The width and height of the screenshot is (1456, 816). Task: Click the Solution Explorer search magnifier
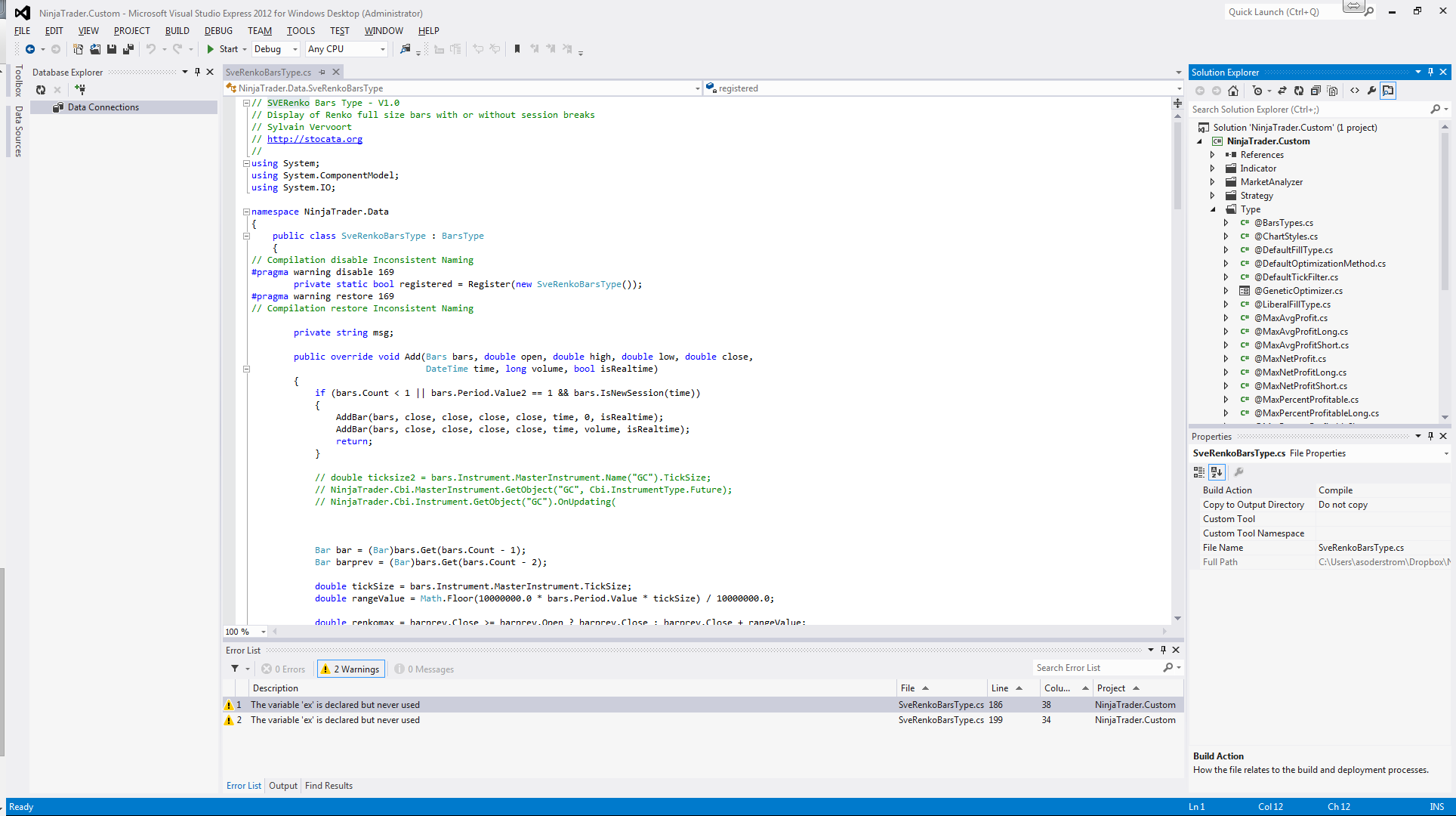[x=1436, y=110]
